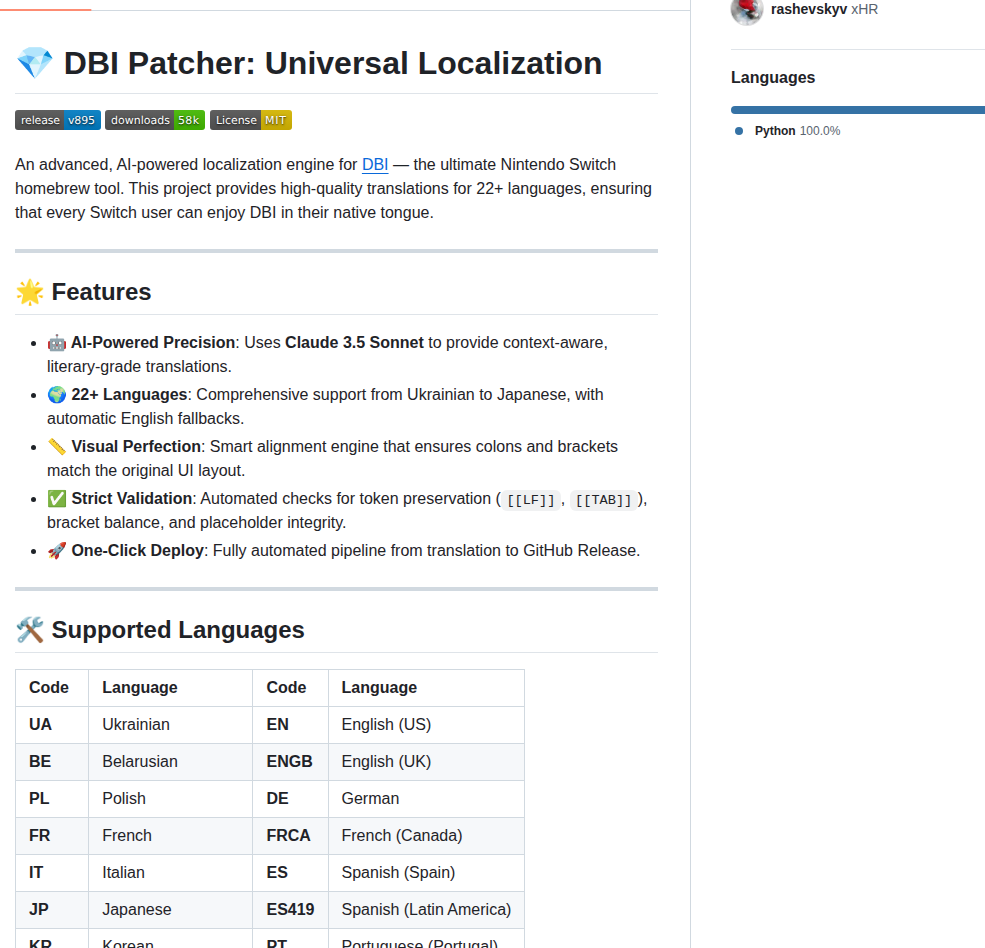985x948 pixels.
Task: Click the robot emoji for AI-Powered Precision
Action: (57, 343)
